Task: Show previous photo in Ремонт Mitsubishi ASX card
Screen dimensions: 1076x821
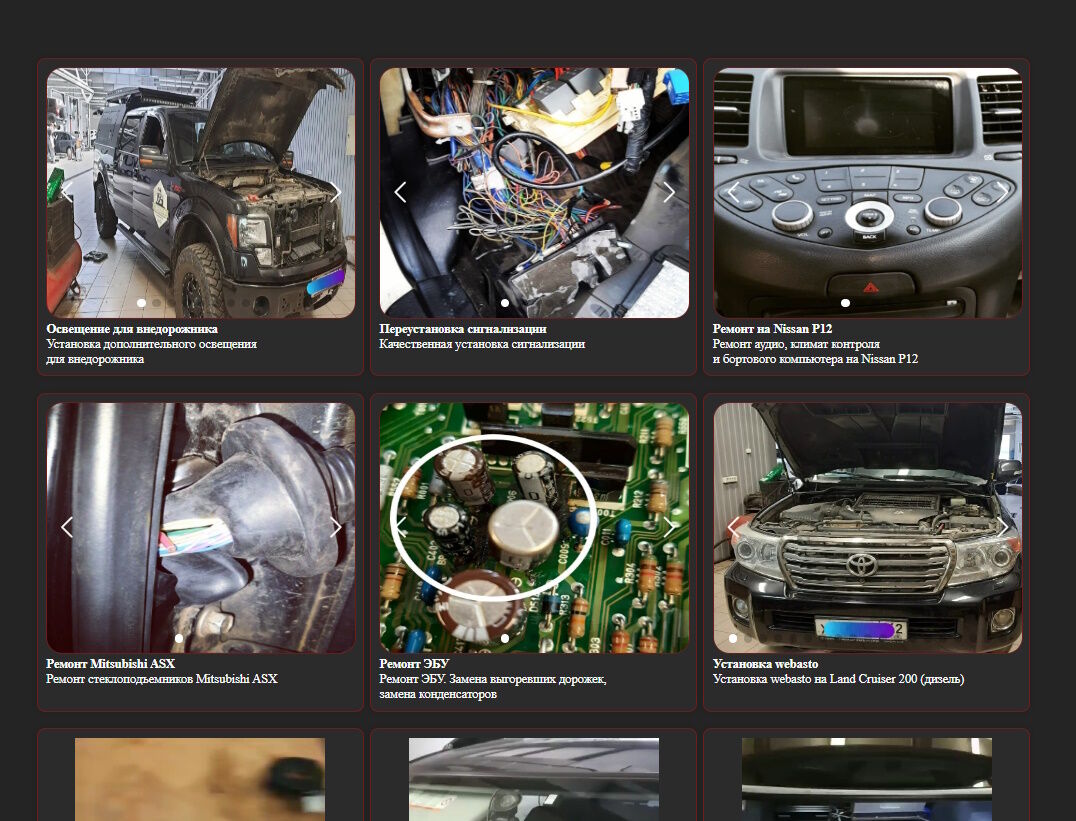Action: (67, 527)
